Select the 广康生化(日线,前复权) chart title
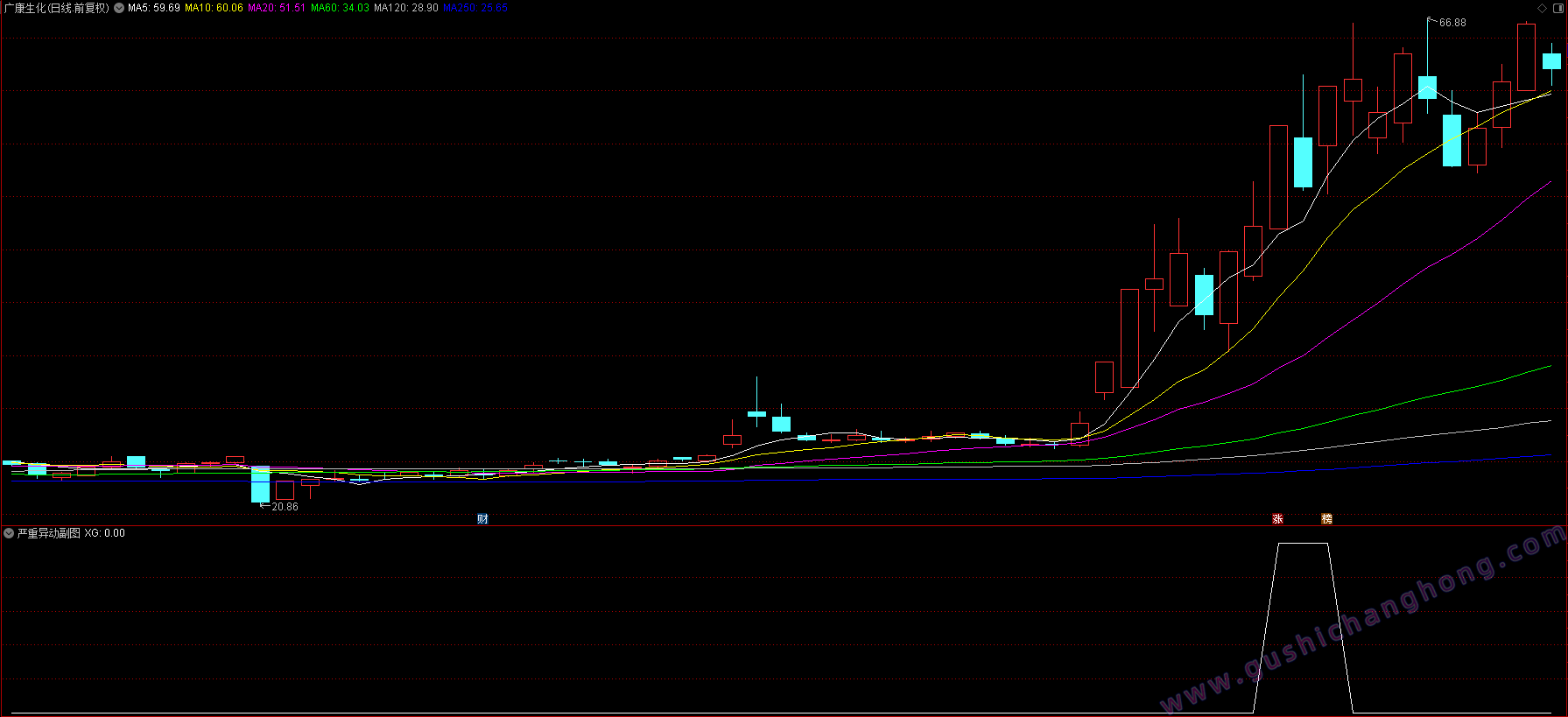Viewport: 1568px width, 717px height. [x=57, y=8]
